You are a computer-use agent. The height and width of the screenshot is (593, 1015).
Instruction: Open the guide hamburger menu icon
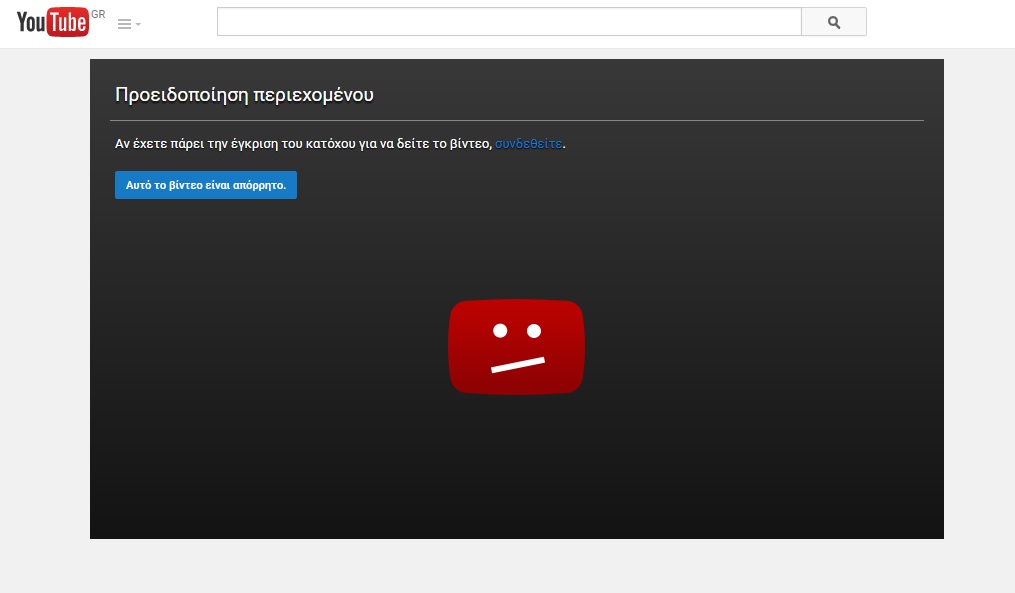pos(124,24)
